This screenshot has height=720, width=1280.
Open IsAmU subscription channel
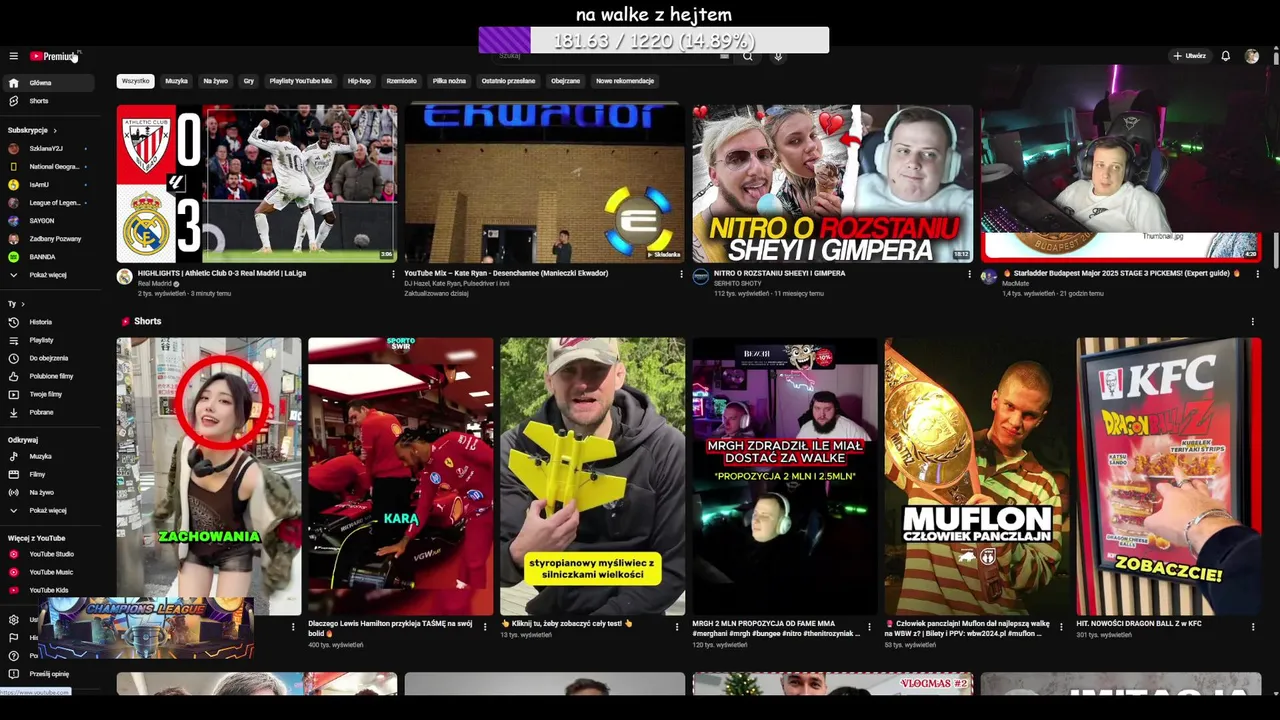tap(50, 185)
